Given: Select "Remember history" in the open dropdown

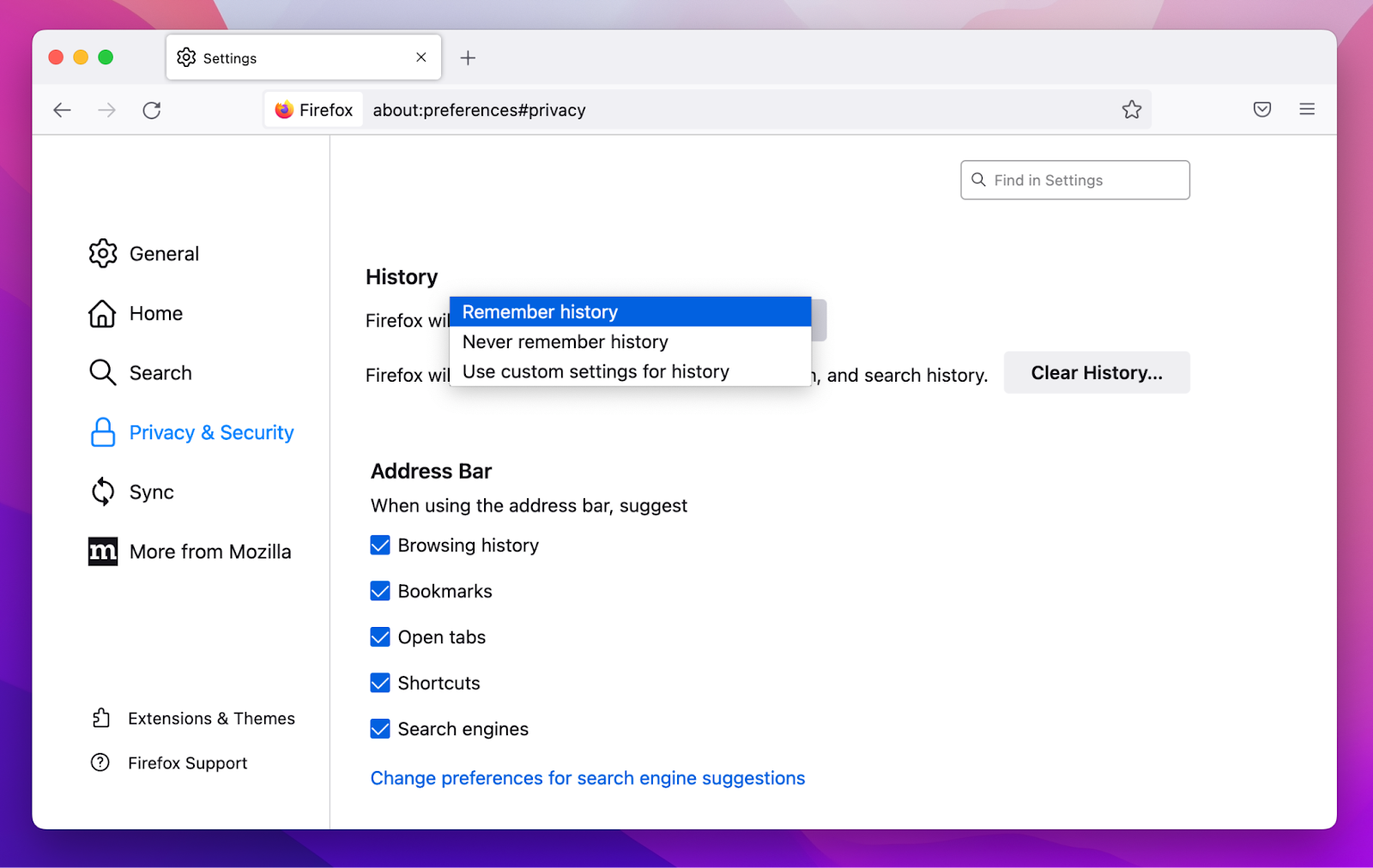Looking at the screenshot, I should click(x=540, y=311).
